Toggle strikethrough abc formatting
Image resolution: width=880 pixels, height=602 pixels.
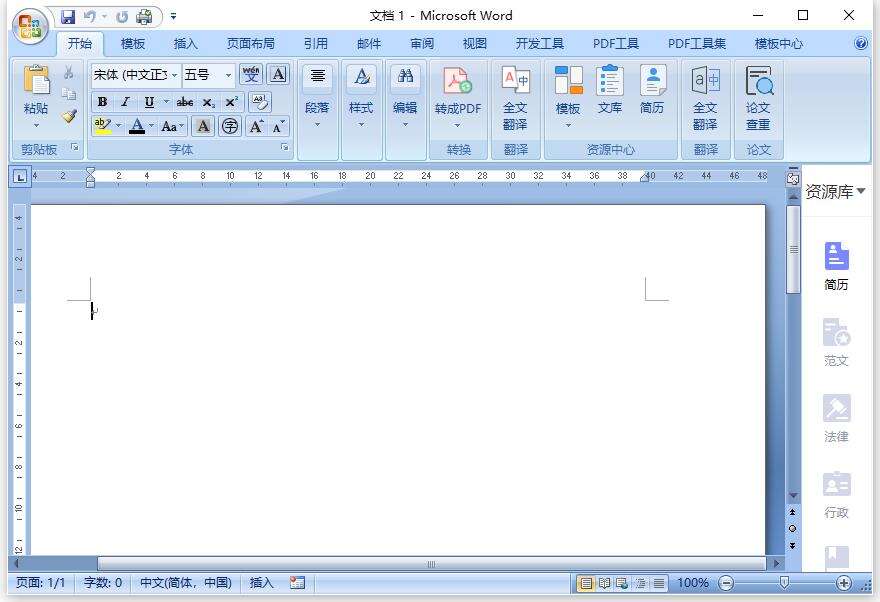click(185, 102)
